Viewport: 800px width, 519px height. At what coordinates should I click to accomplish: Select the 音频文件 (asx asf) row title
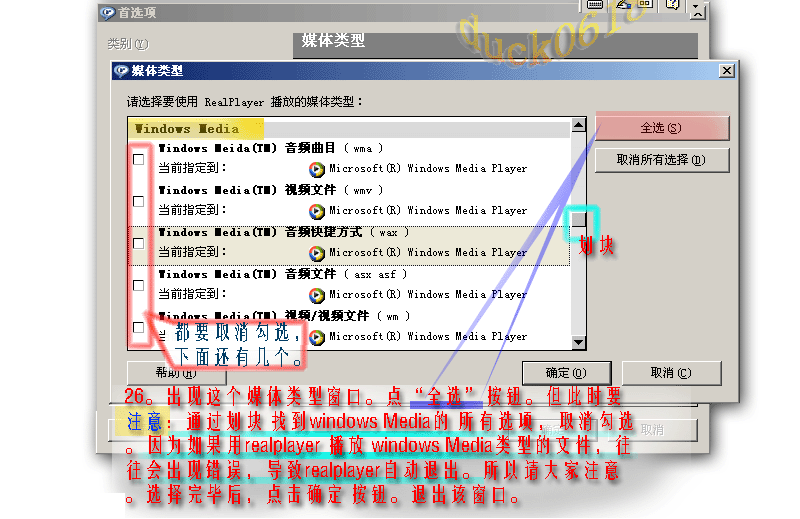(x=283, y=274)
